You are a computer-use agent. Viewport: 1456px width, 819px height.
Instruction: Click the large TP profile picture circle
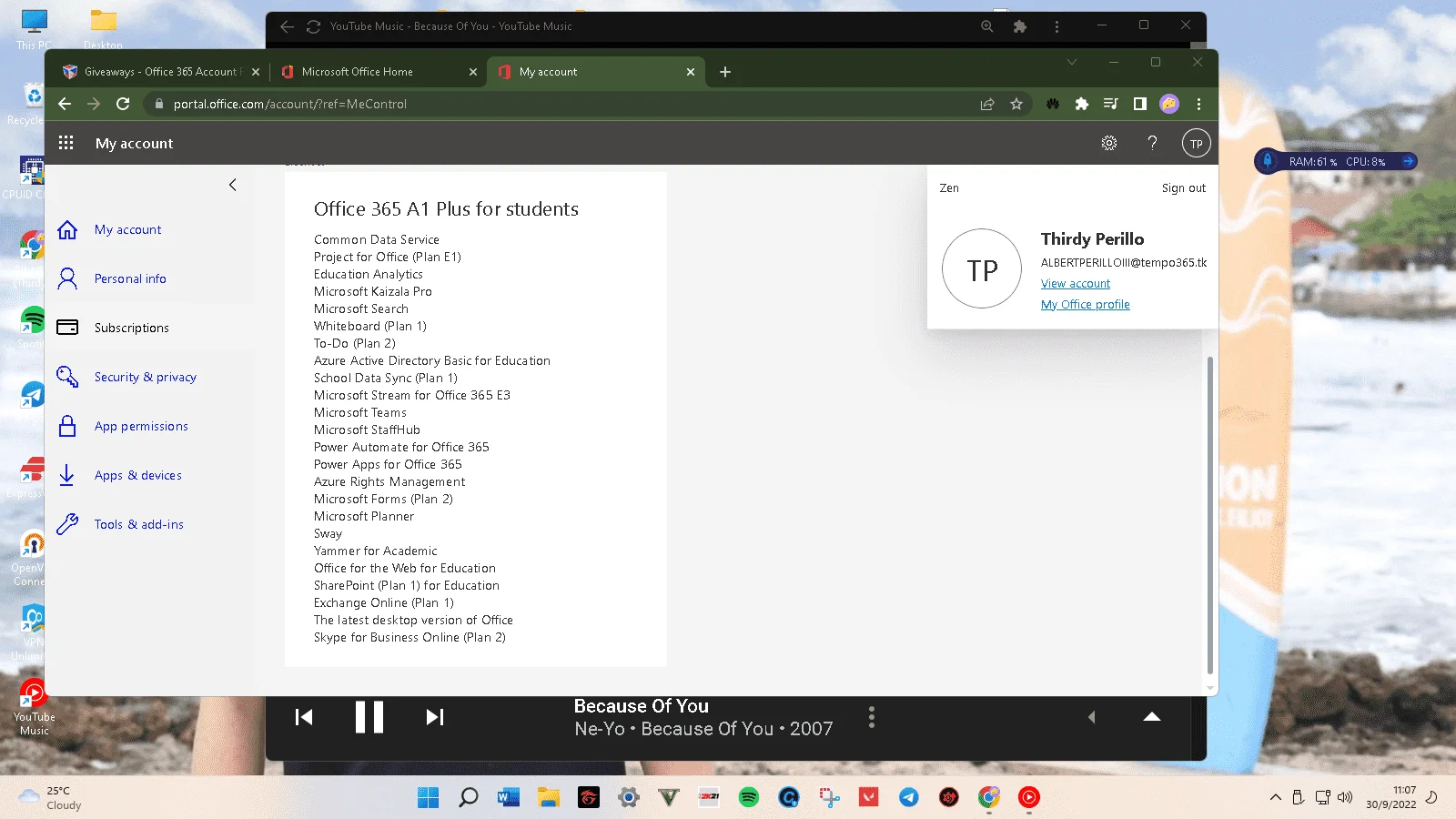982,268
